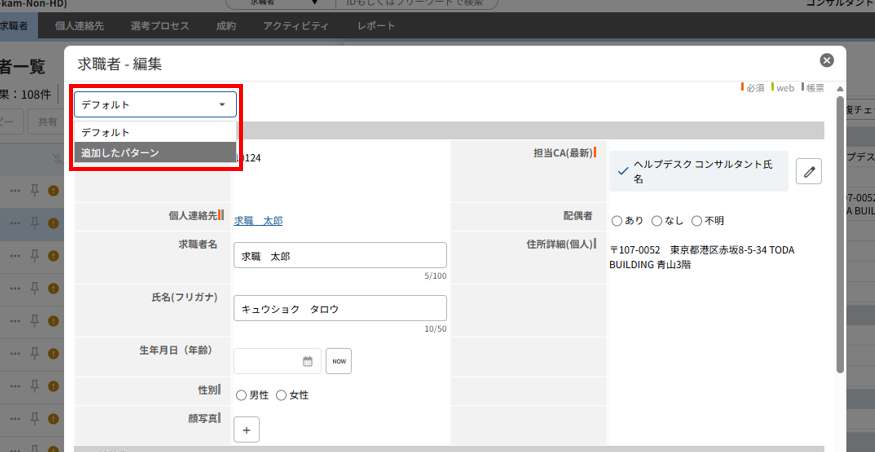
Task: Go to the アクティビティ tab
Action: pyautogui.click(x=295, y=26)
